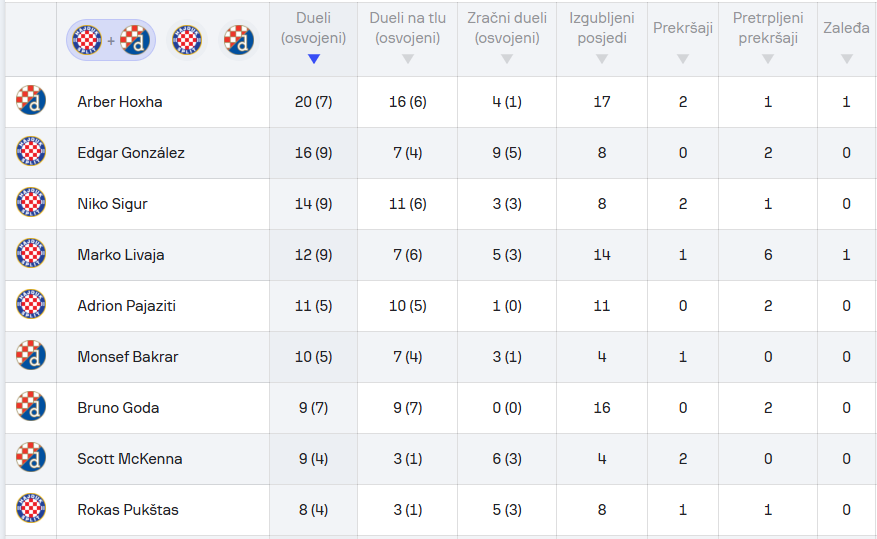Click the team crest beside Marko Livaja
Screen dimensions: 877x539
coord(31,254)
